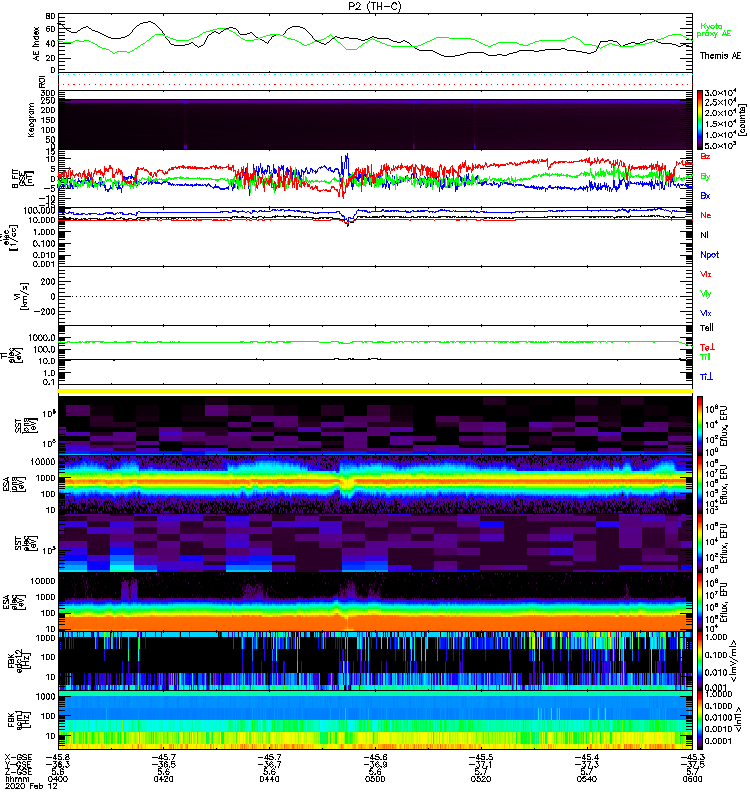Click the 0540 time tick label

click(x=586, y=779)
